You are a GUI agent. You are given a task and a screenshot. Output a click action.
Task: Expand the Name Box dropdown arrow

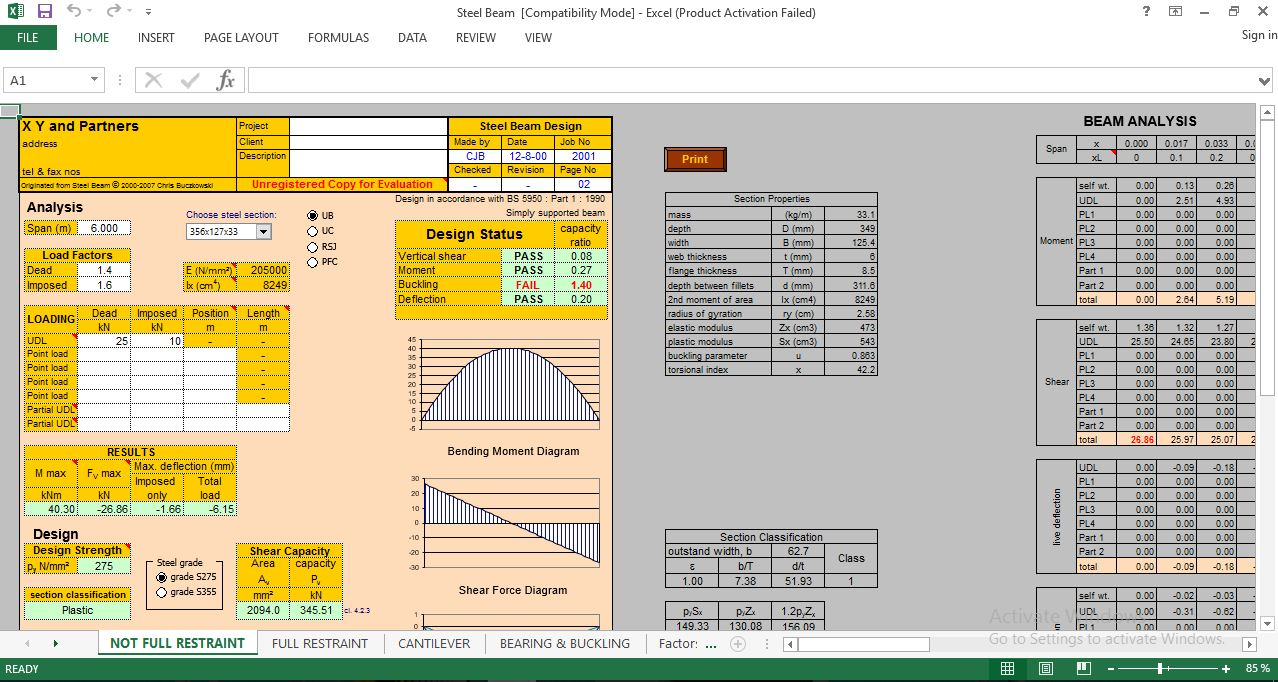95,80
